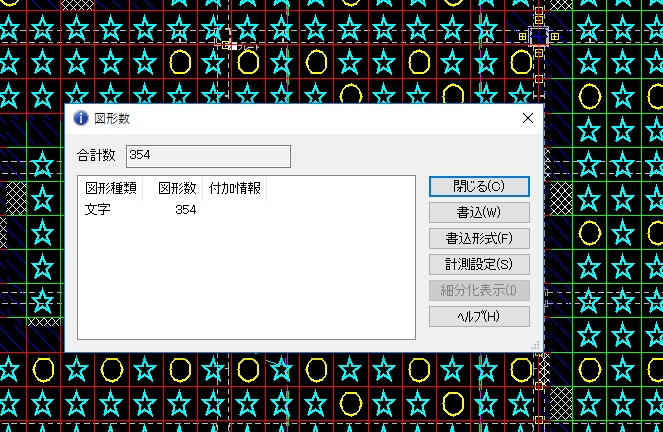Open 計測設定(S) measurement settings

click(x=479, y=264)
